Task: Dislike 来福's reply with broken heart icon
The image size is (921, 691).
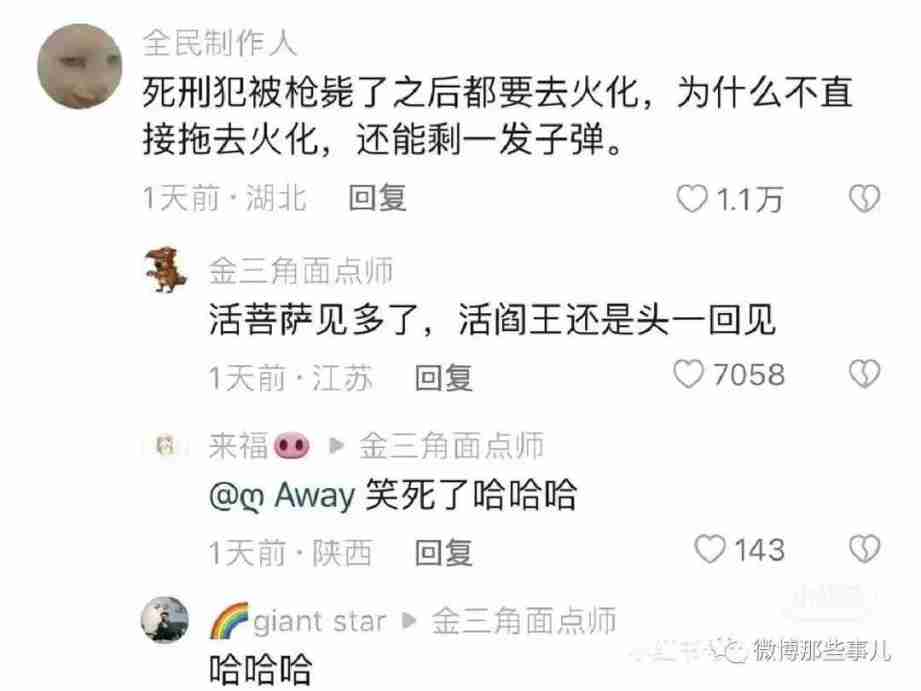Action: 864,549
